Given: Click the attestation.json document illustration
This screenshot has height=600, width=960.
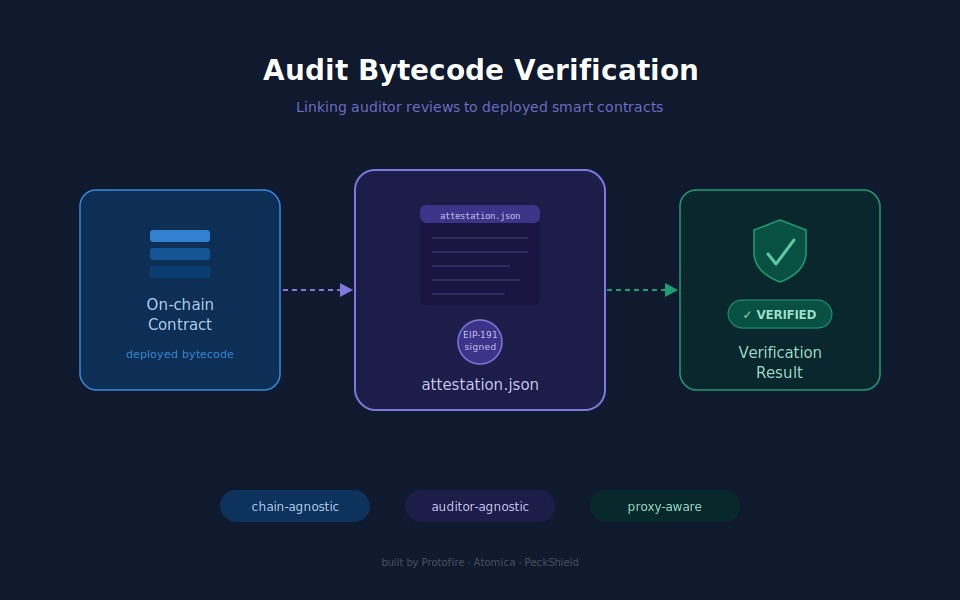Looking at the screenshot, I should pos(480,255).
